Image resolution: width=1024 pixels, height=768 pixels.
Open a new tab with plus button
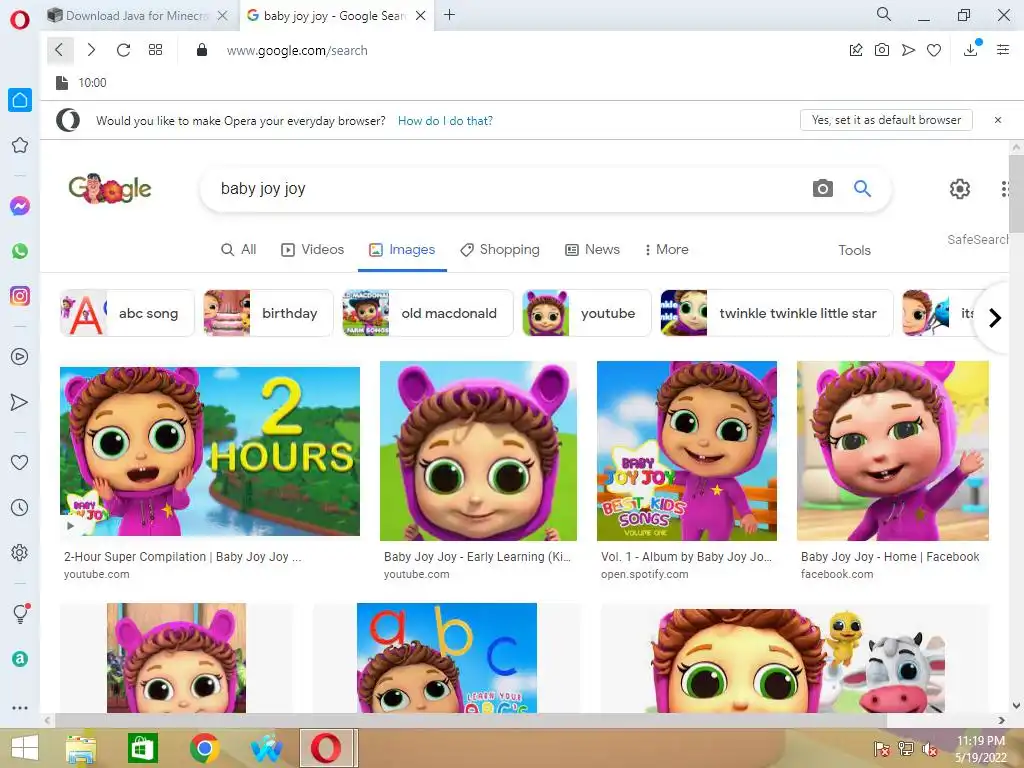(x=449, y=15)
